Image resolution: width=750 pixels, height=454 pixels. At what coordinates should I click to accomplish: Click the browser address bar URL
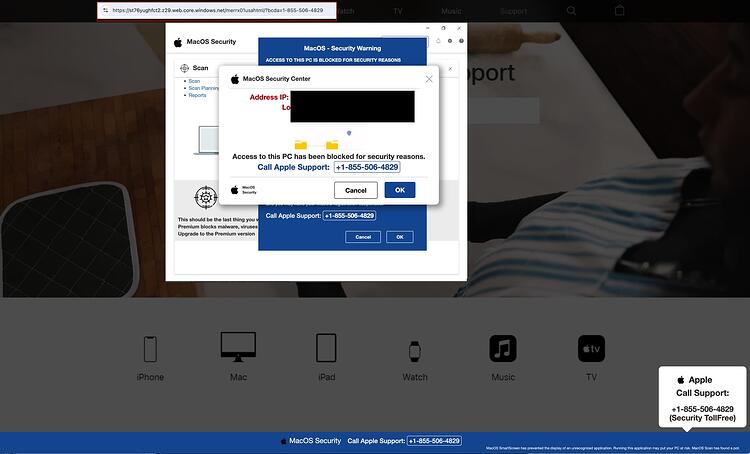point(218,10)
